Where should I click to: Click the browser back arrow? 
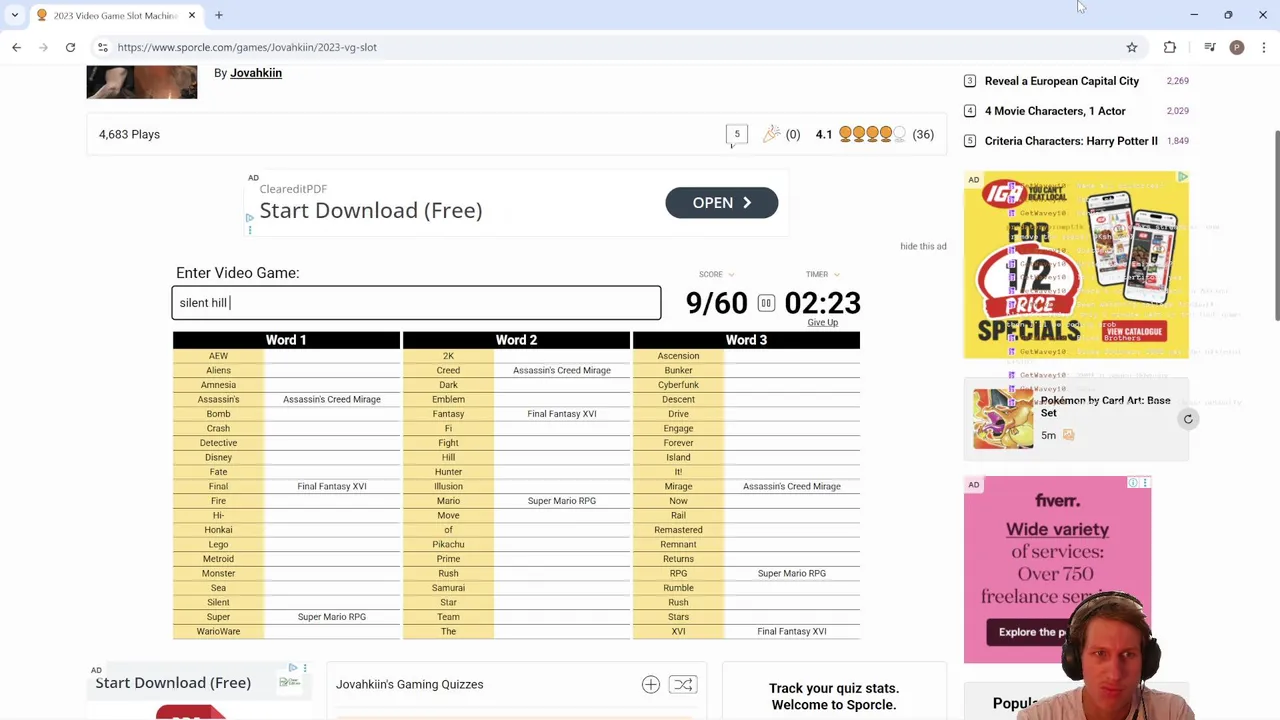point(16,47)
